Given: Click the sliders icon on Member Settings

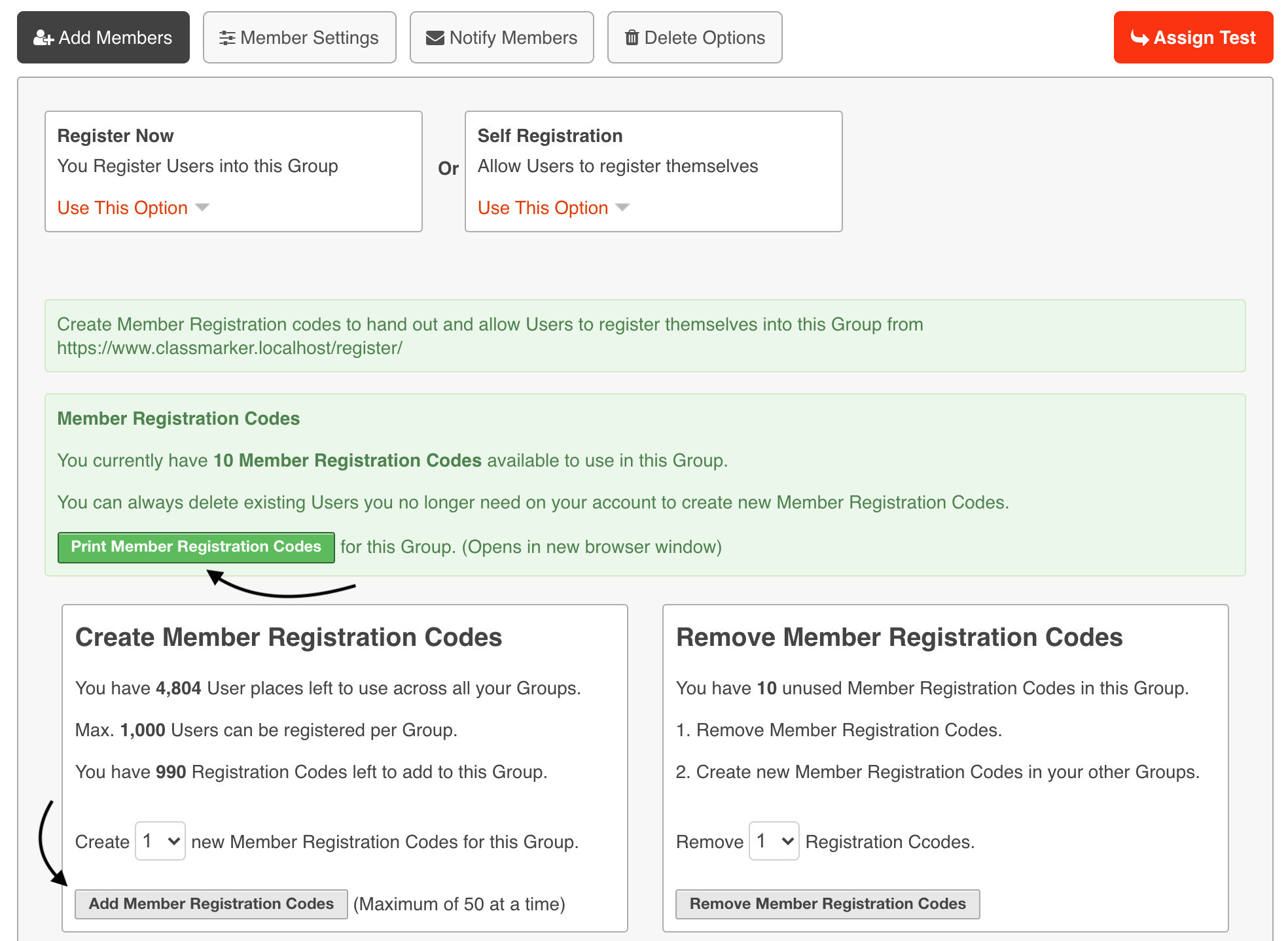Looking at the screenshot, I should click(x=226, y=38).
